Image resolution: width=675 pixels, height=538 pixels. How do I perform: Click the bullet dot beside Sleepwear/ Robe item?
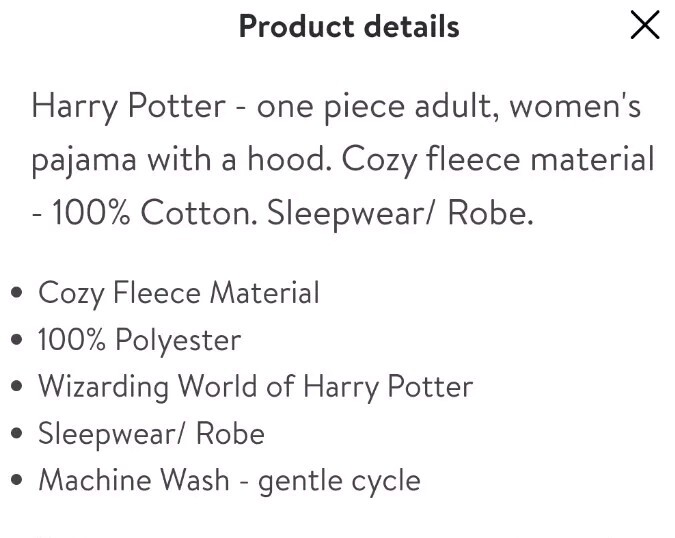click(16, 433)
